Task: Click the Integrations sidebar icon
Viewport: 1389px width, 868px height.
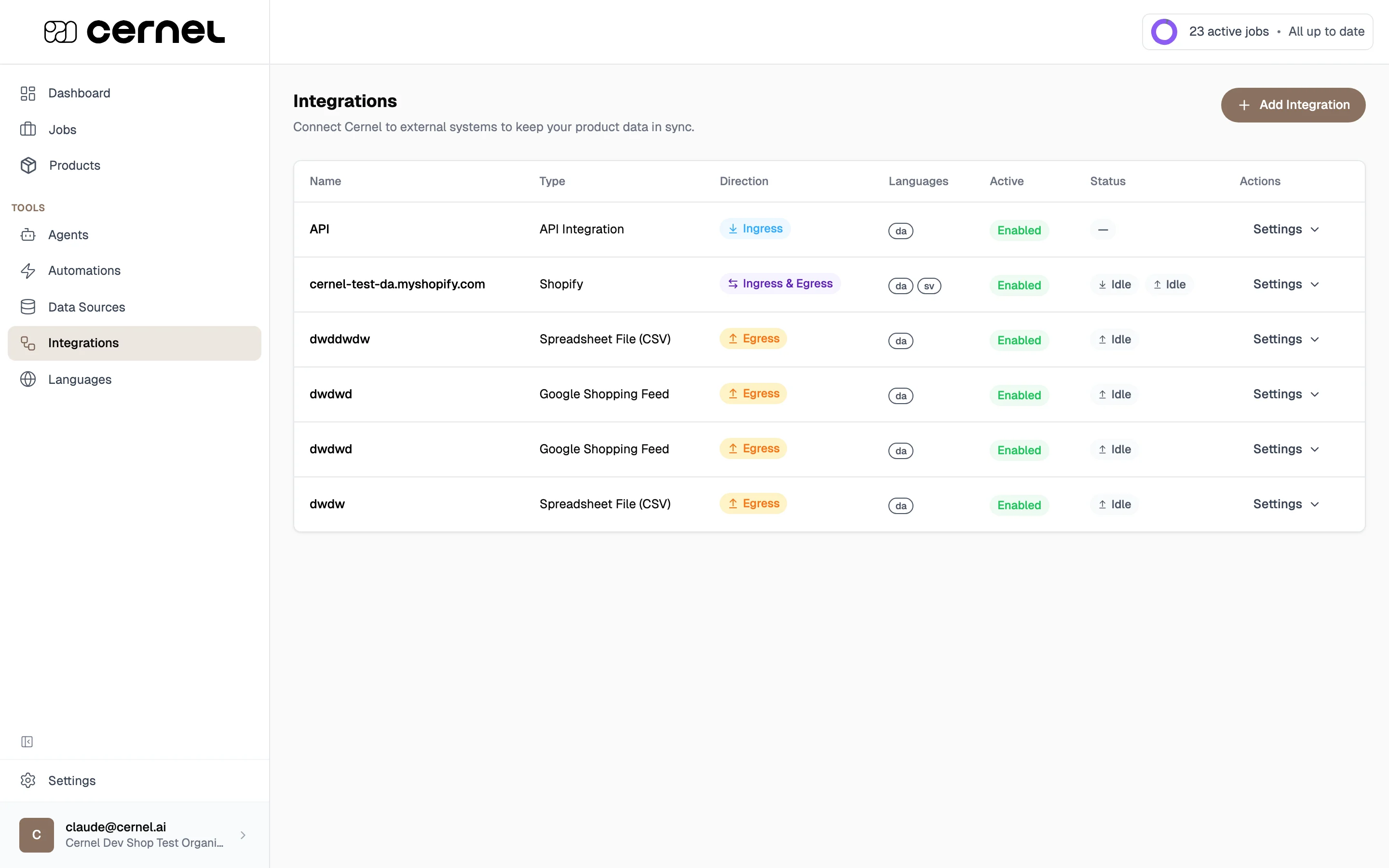Action: pos(28,343)
